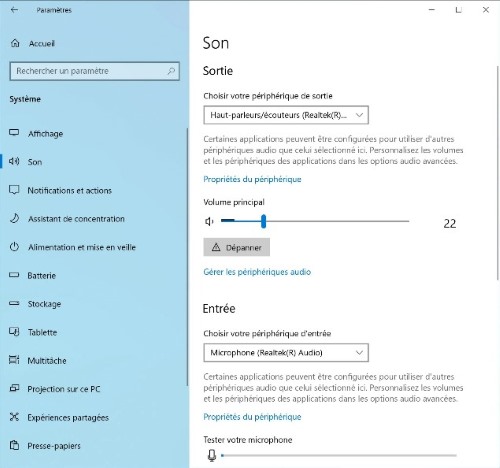Click the Affichage display icon
This screenshot has height=468, width=500.
point(14,133)
